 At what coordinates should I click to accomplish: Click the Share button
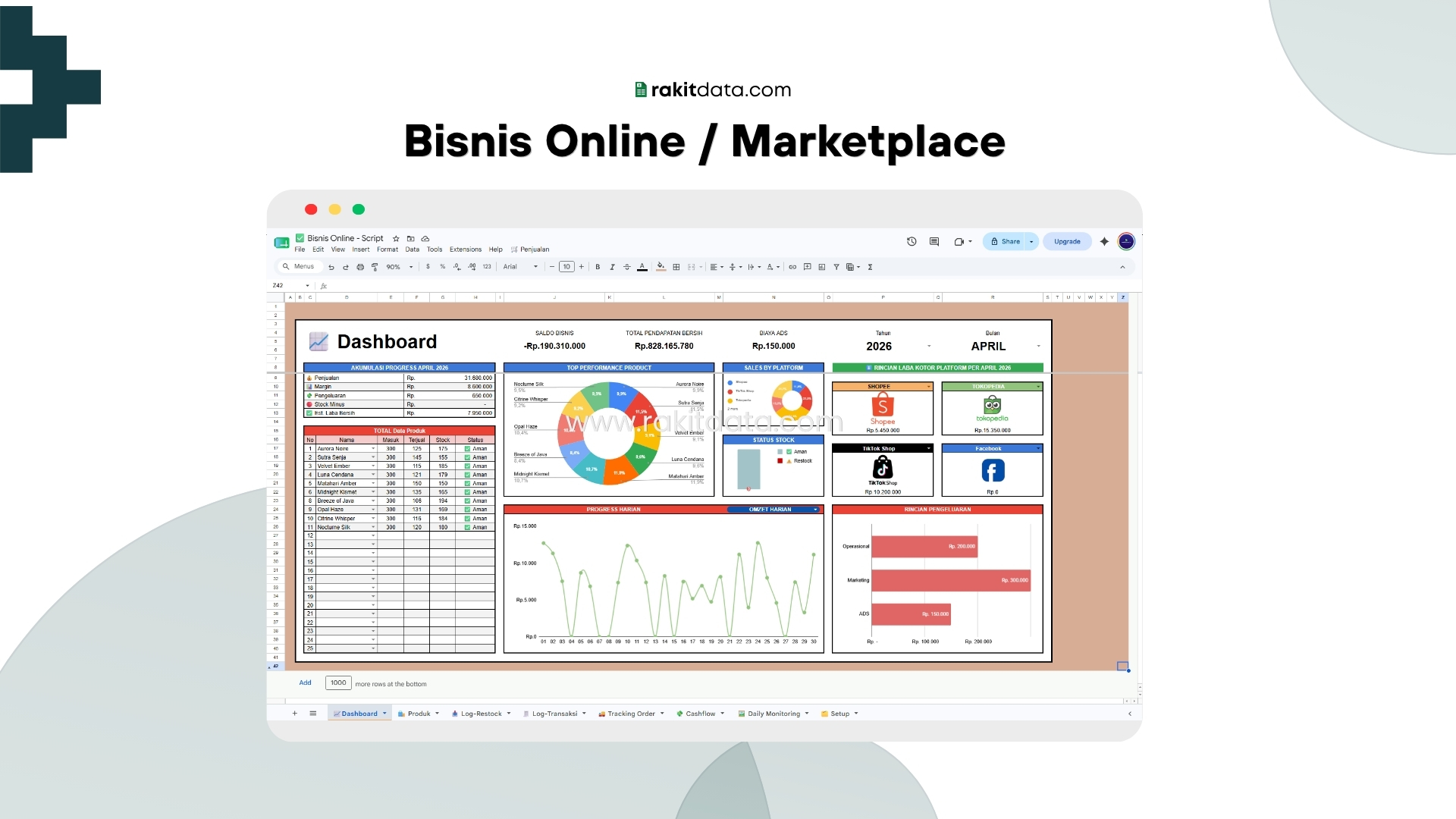point(1005,242)
